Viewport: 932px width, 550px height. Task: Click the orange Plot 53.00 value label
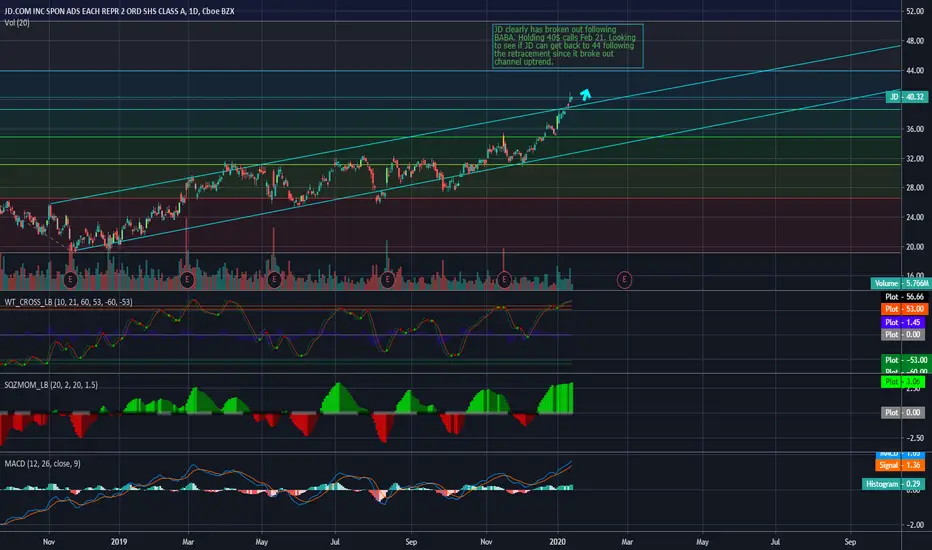pyautogui.click(x=903, y=309)
